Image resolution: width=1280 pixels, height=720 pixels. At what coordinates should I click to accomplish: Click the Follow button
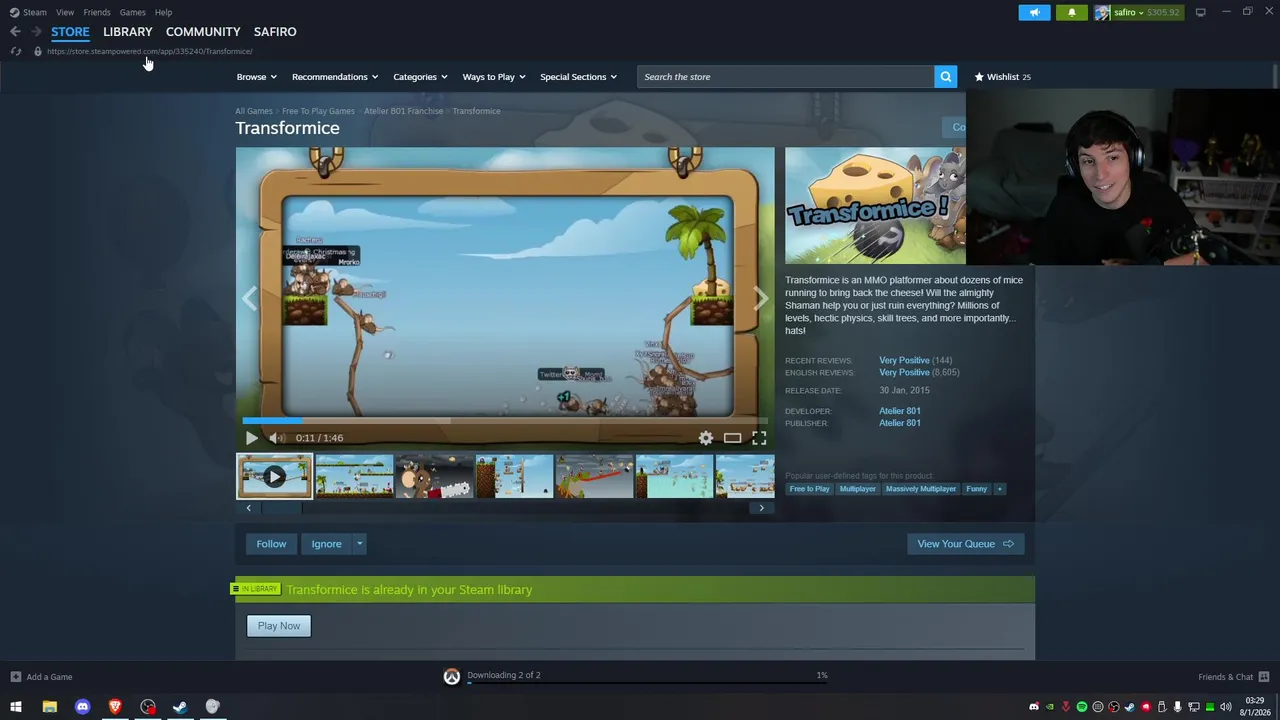pyautogui.click(x=271, y=544)
